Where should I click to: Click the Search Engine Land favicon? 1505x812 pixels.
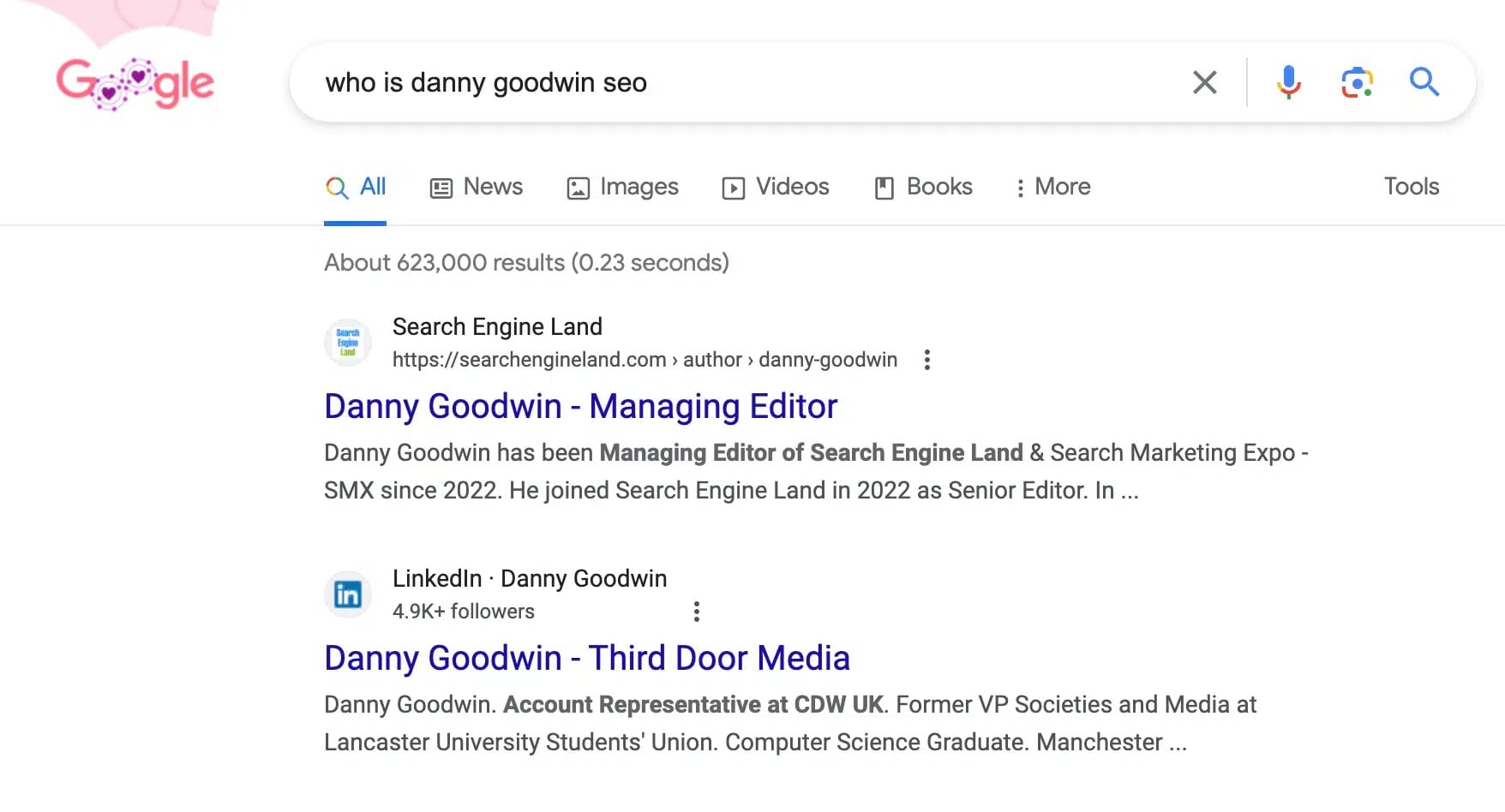pos(348,343)
